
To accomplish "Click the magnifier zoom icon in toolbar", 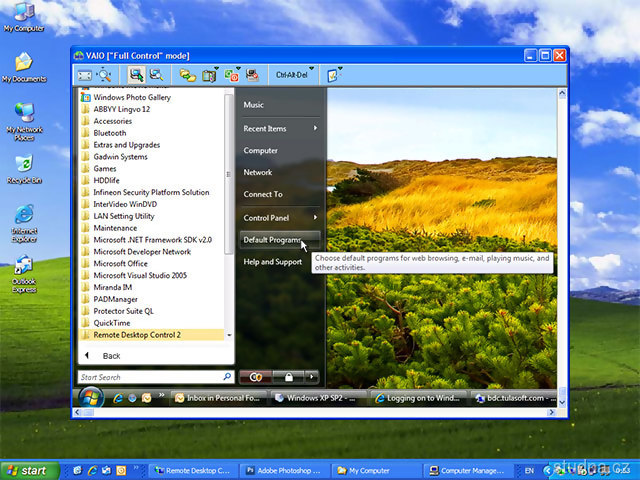I will pos(104,75).
